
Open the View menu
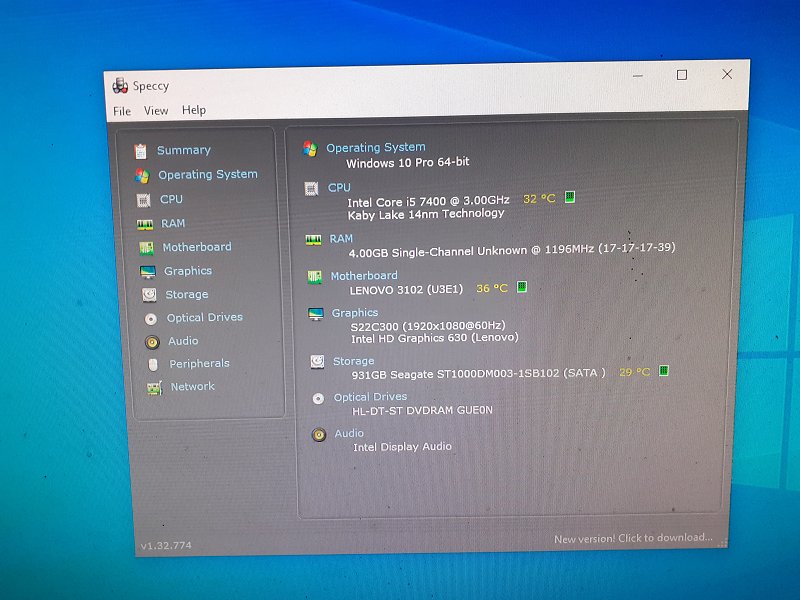pyautogui.click(x=156, y=110)
